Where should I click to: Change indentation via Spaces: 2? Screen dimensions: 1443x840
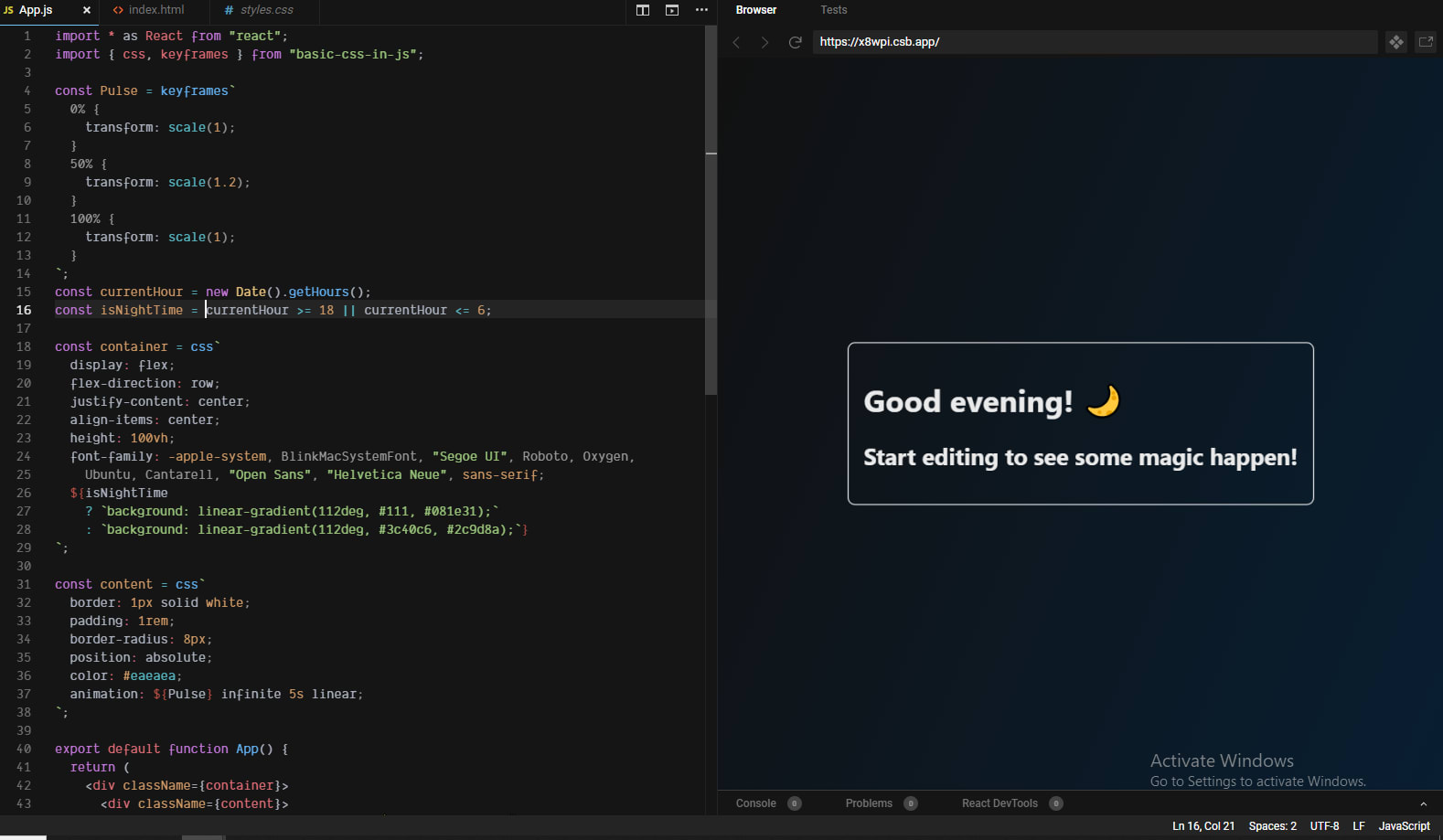(x=1273, y=826)
